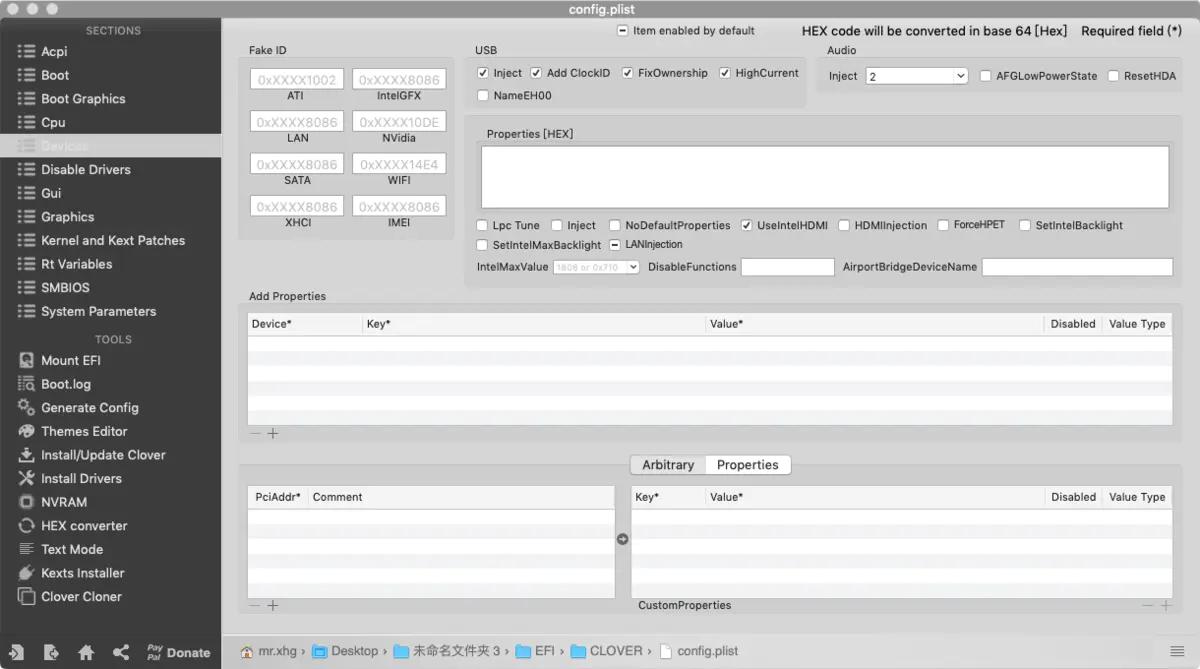Click the PayPal Donate icon
The height and width of the screenshot is (669, 1200).
(178, 651)
